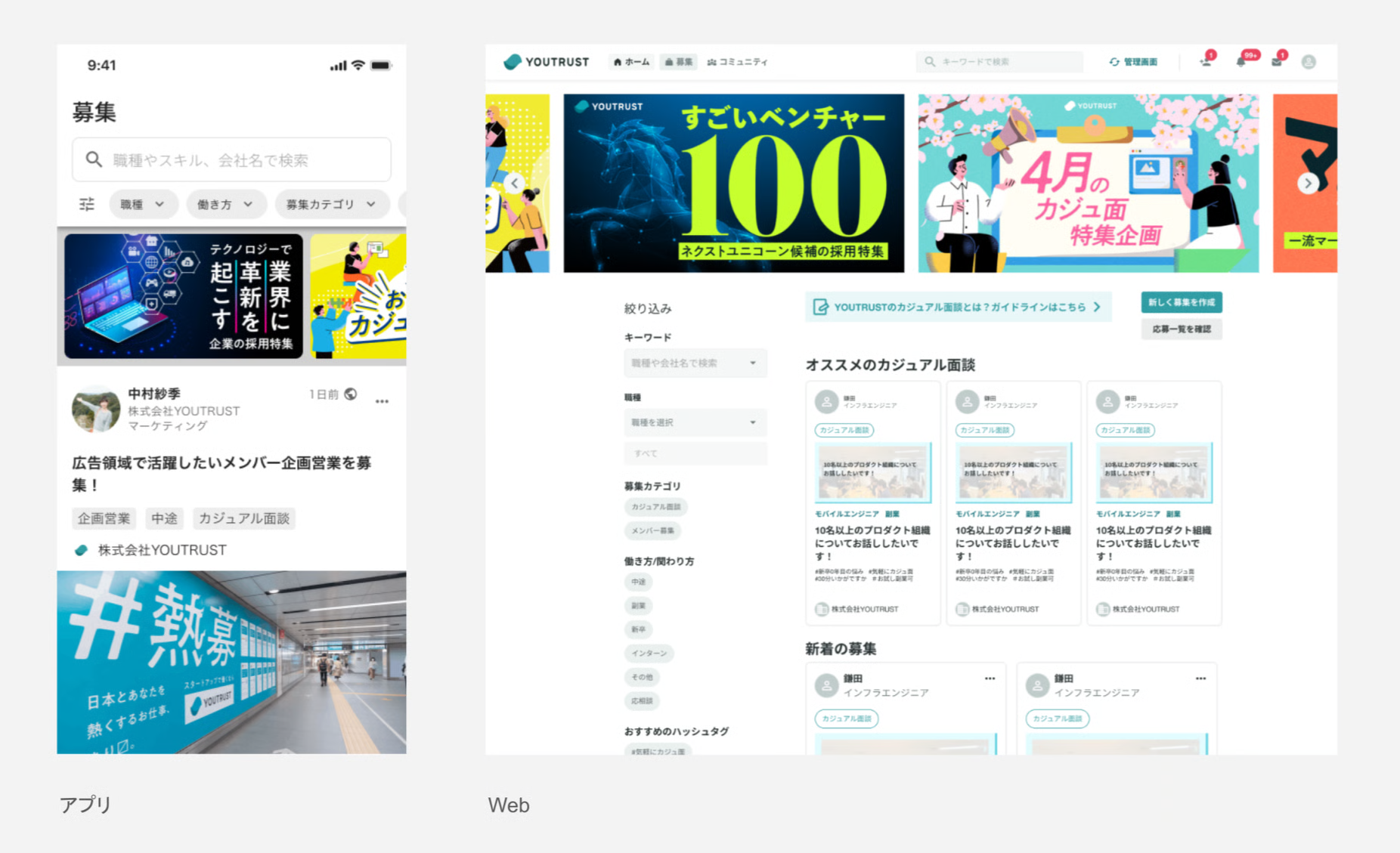Click the 新しく募集を作成 button
This screenshot has height=853, width=1400.
point(1182,301)
